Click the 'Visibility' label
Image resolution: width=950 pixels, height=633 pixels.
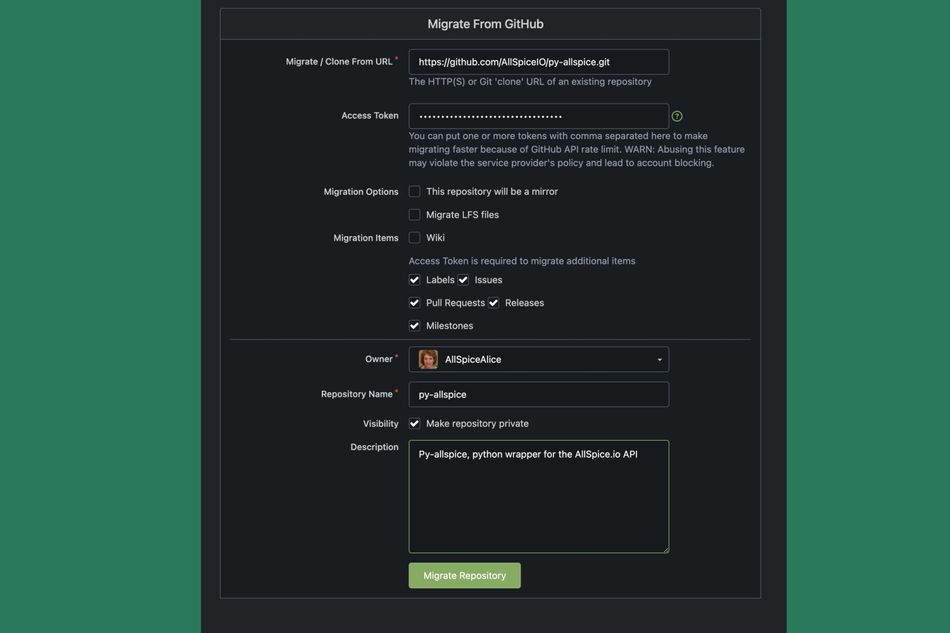(x=380, y=424)
